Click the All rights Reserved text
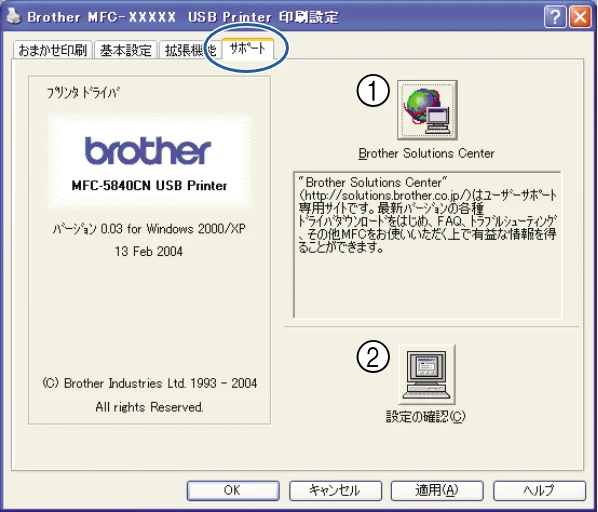Image resolution: width=598 pixels, height=512 pixels. point(150,407)
